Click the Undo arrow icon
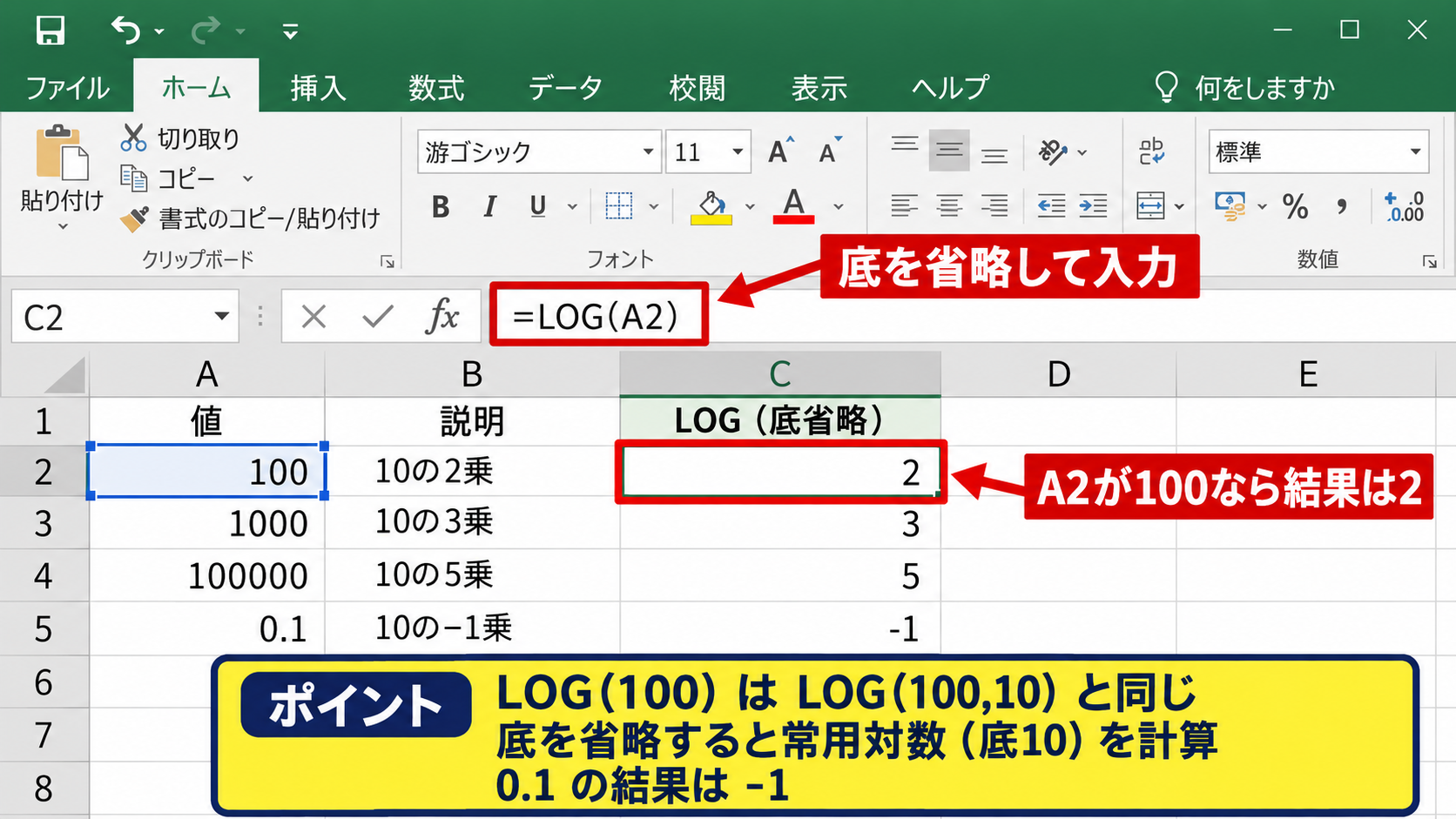The height and width of the screenshot is (819, 1456). point(125,30)
